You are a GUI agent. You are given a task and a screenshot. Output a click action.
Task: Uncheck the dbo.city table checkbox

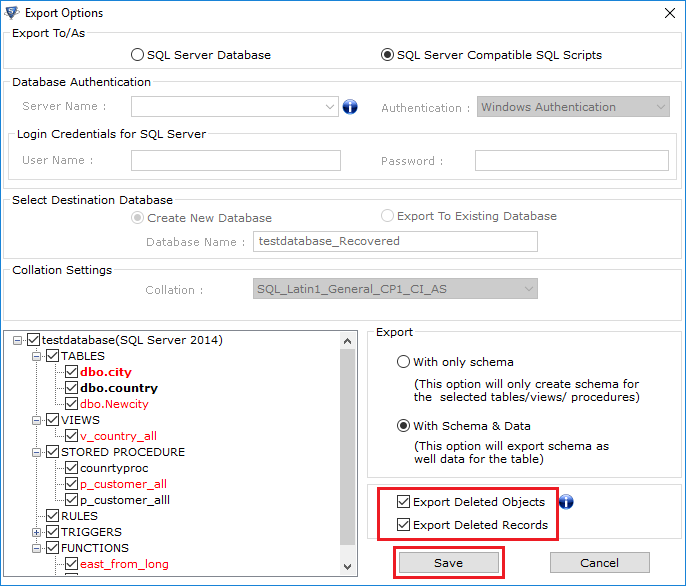(x=71, y=372)
